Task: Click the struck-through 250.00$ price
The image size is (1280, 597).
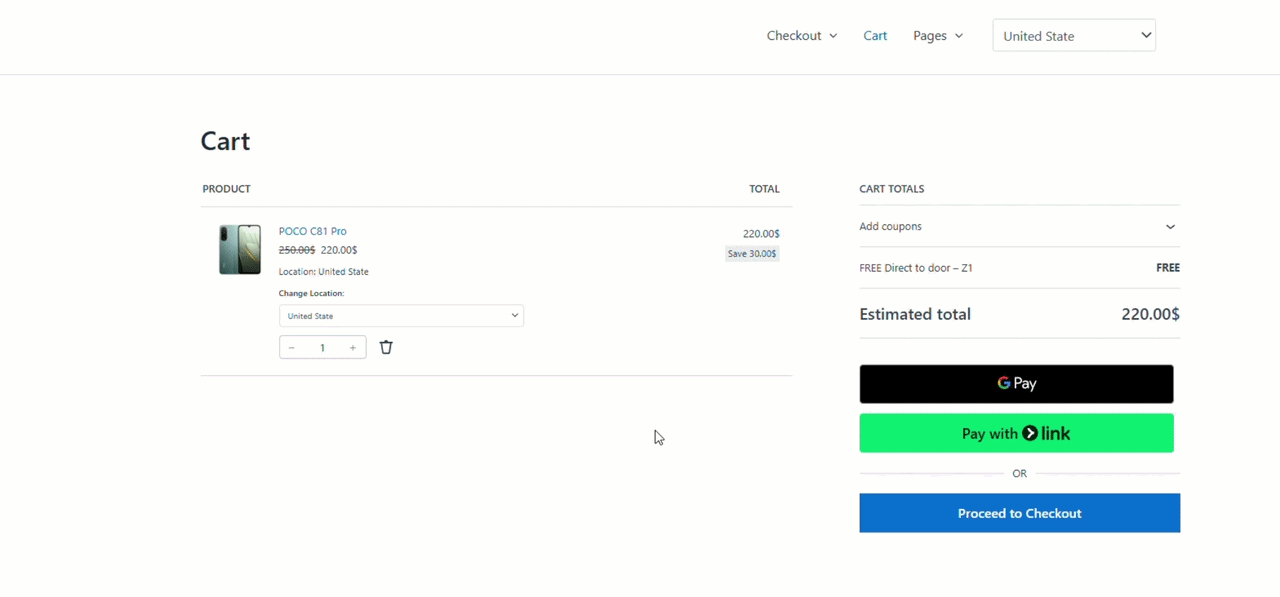Action: coord(297,250)
